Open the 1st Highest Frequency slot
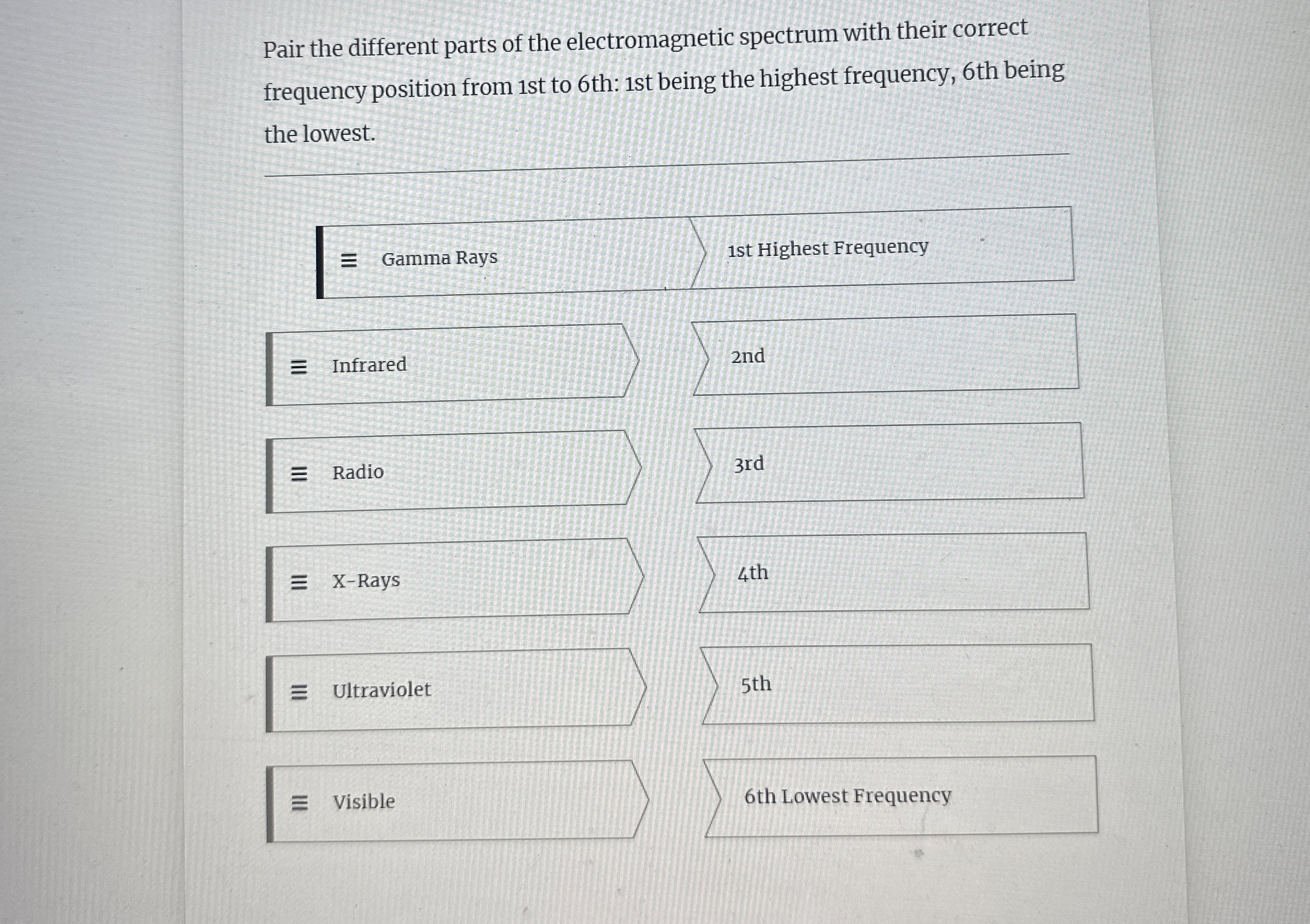The height and width of the screenshot is (924, 1310). (885, 249)
